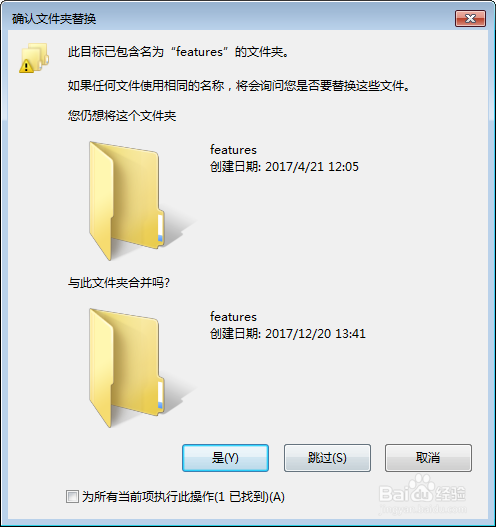This screenshot has width=496, height=527.
Task: Click the 跳过(S) skip button
Action: 327,458
